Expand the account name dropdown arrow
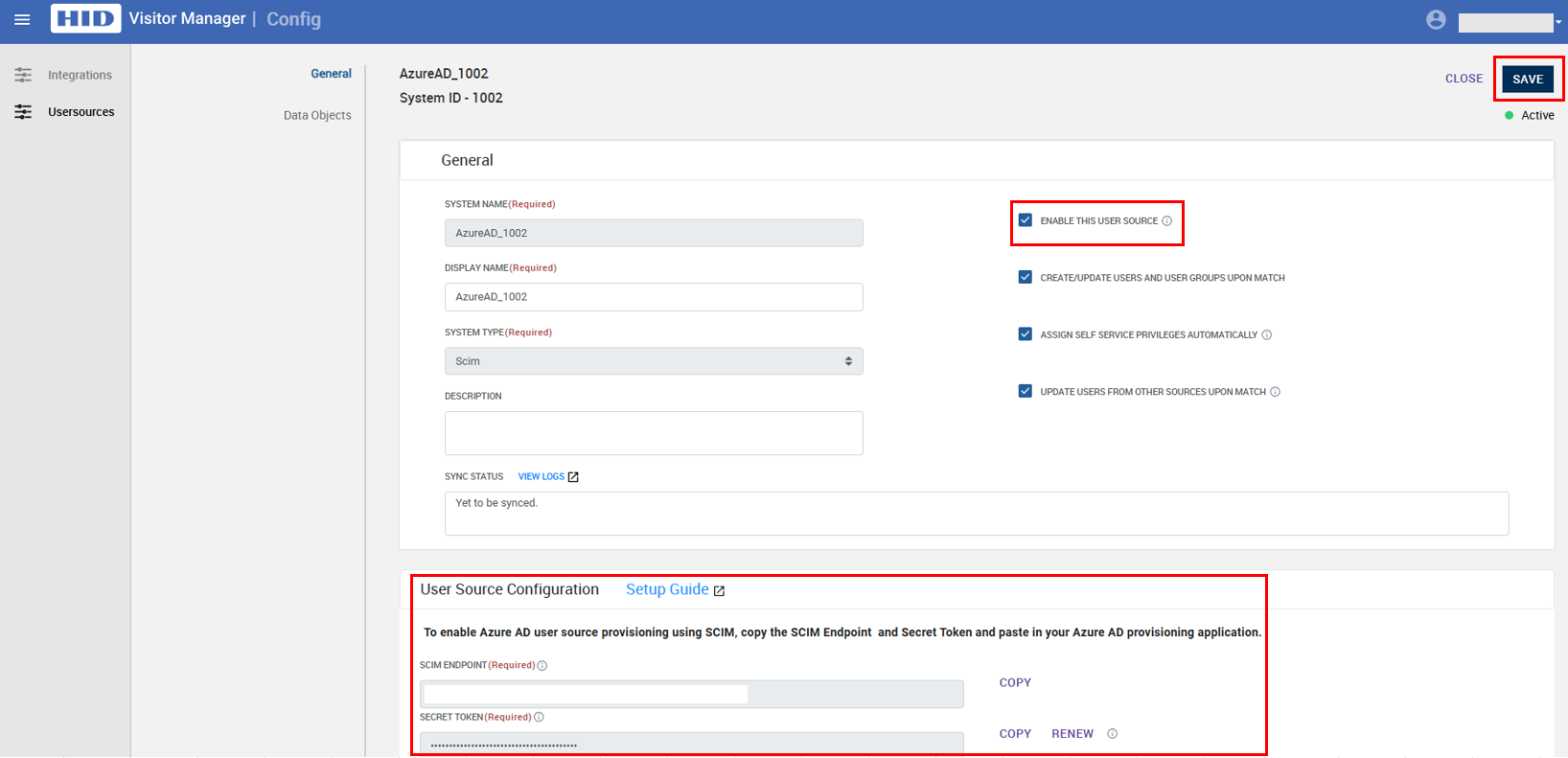Viewport: 1568px width, 758px height. 1558,22
